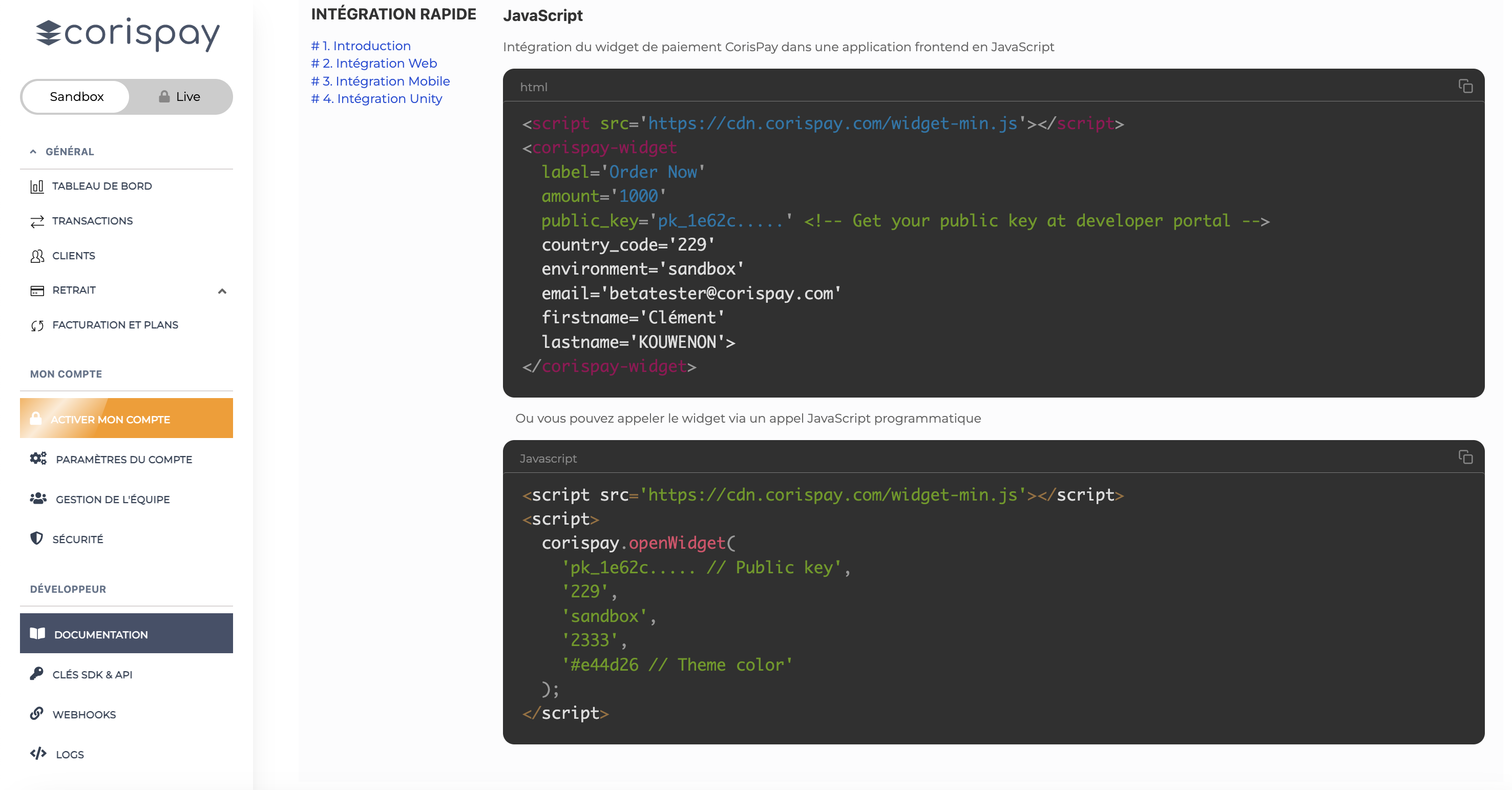The height and width of the screenshot is (790, 1512).
Task: Open Facturation et plans billing icon
Action: coord(37,325)
